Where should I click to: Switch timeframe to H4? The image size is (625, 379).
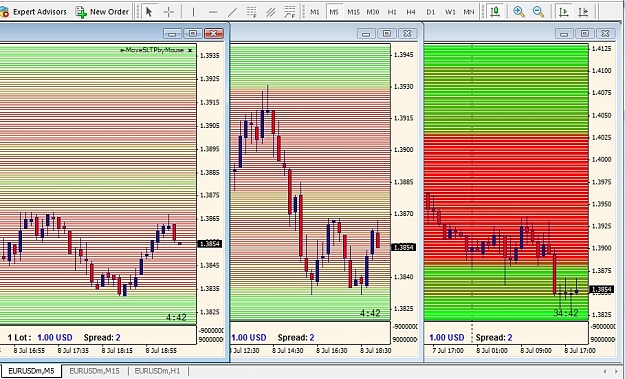coord(411,12)
